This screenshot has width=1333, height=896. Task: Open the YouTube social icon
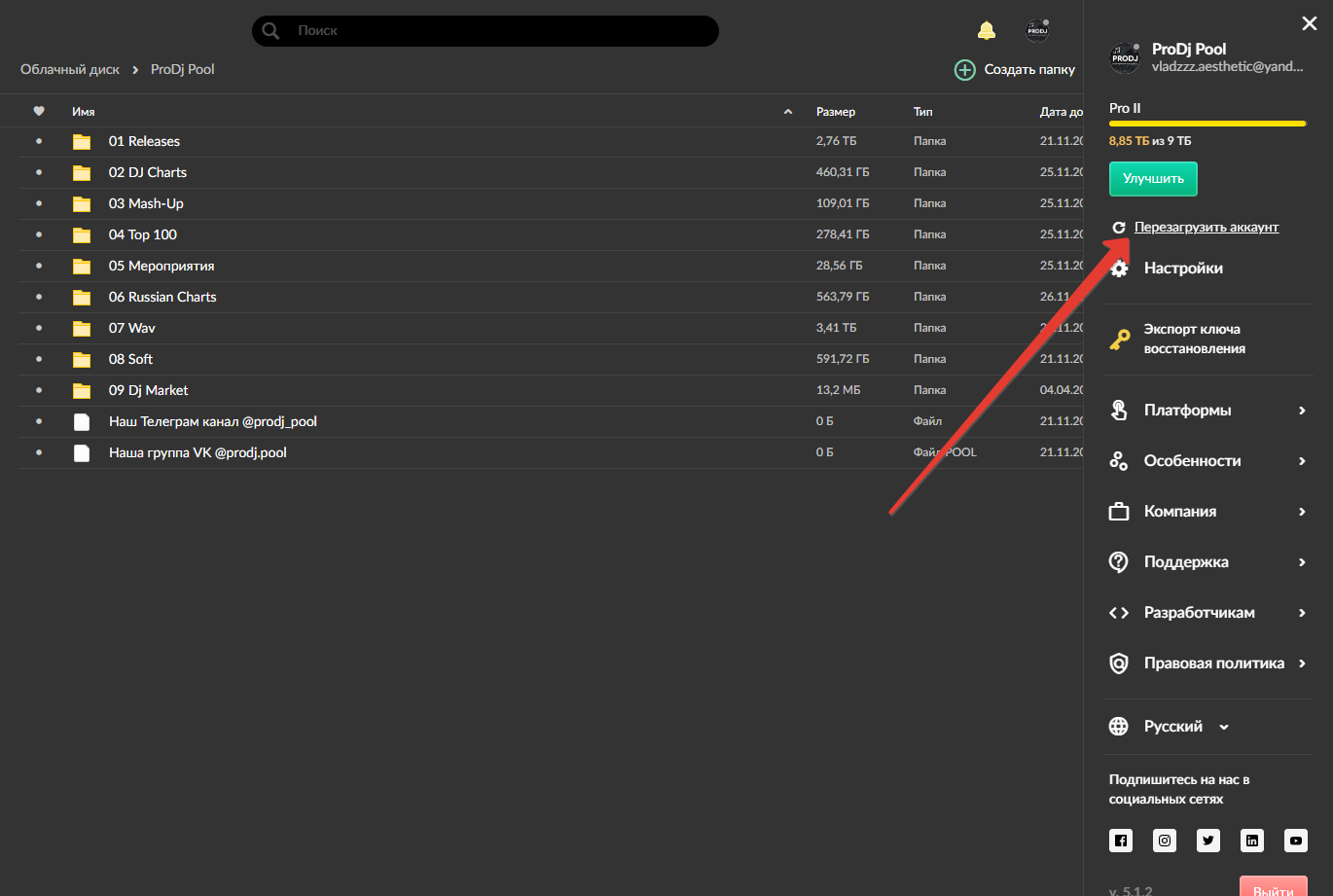[1295, 841]
